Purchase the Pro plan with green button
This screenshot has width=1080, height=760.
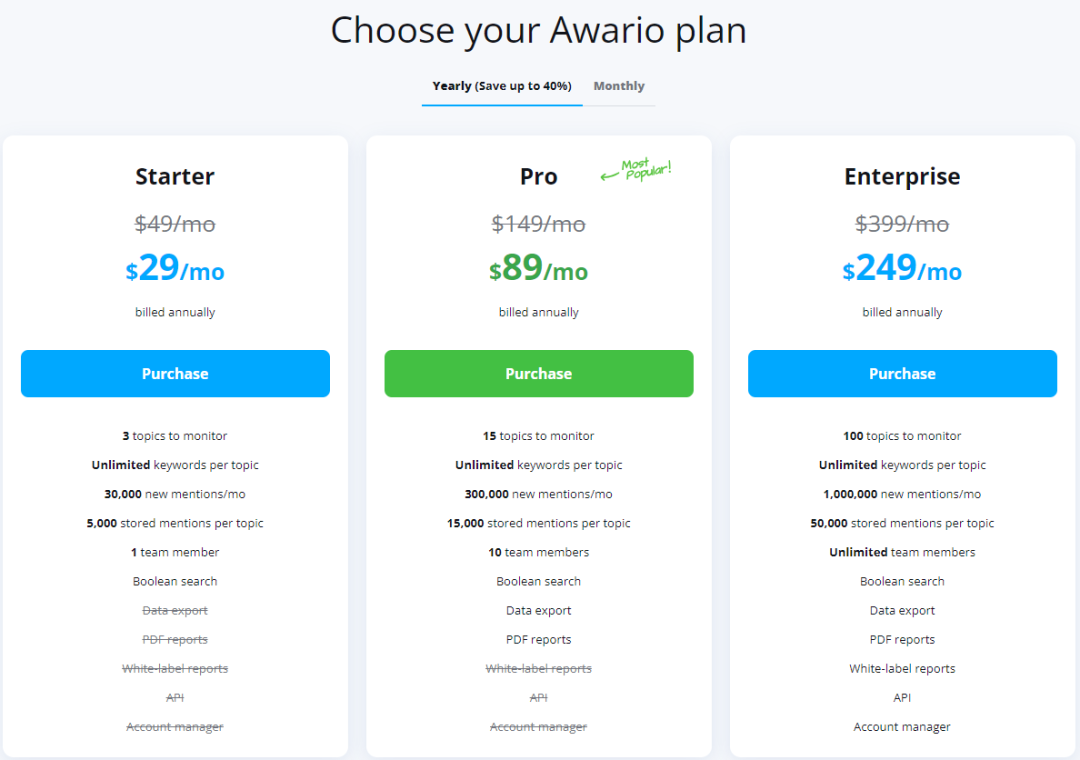tap(539, 373)
